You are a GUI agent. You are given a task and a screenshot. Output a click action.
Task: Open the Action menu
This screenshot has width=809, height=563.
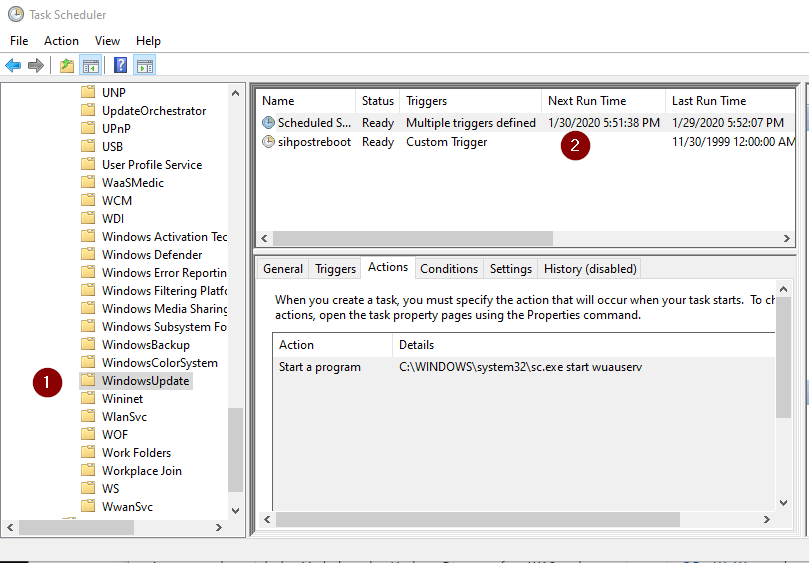coord(61,41)
